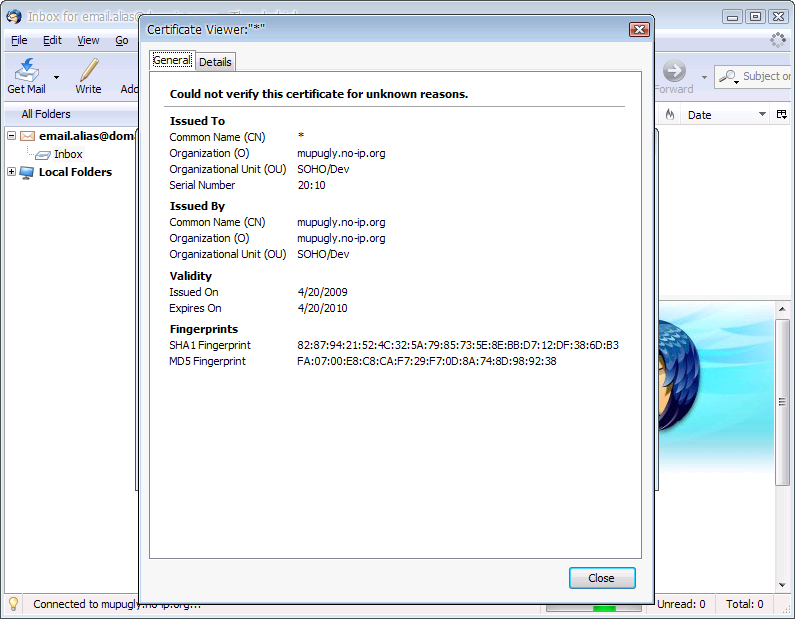
Task: Click the column picker icon beside Date
Action: 782,115
